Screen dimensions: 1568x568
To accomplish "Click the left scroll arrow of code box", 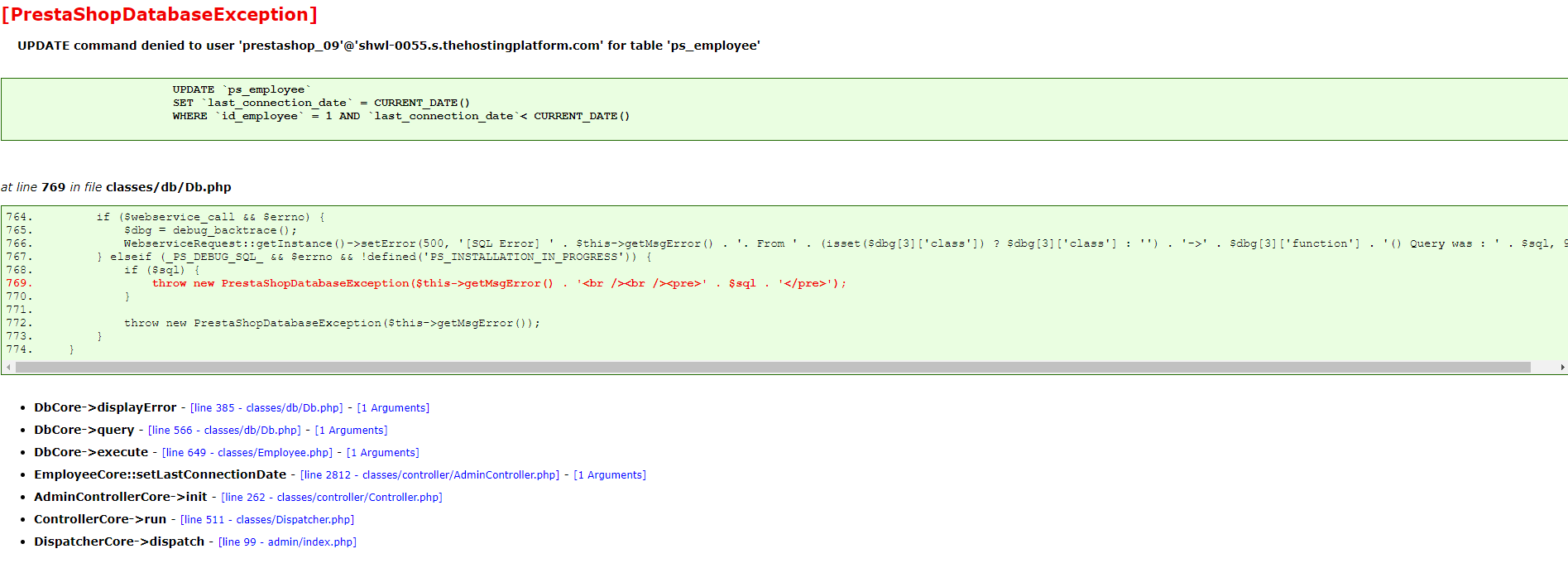I will click(x=8, y=367).
